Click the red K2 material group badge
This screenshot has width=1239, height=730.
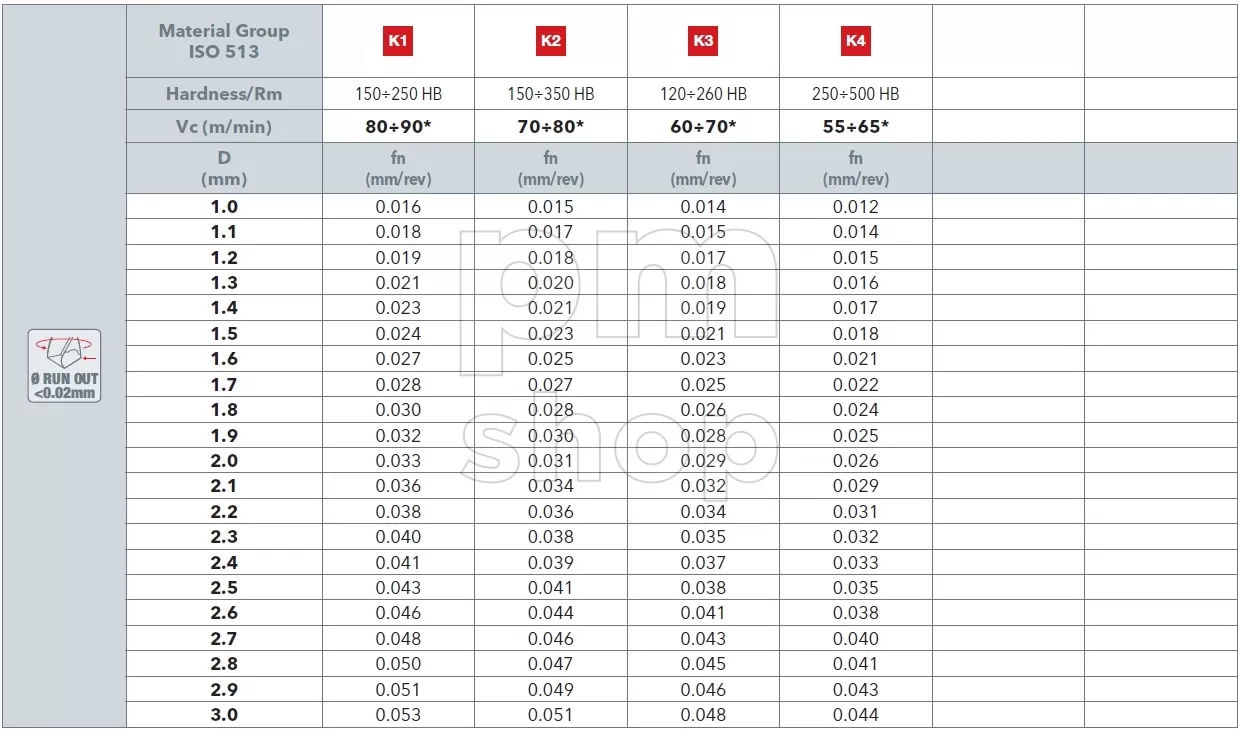coord(551,41)
